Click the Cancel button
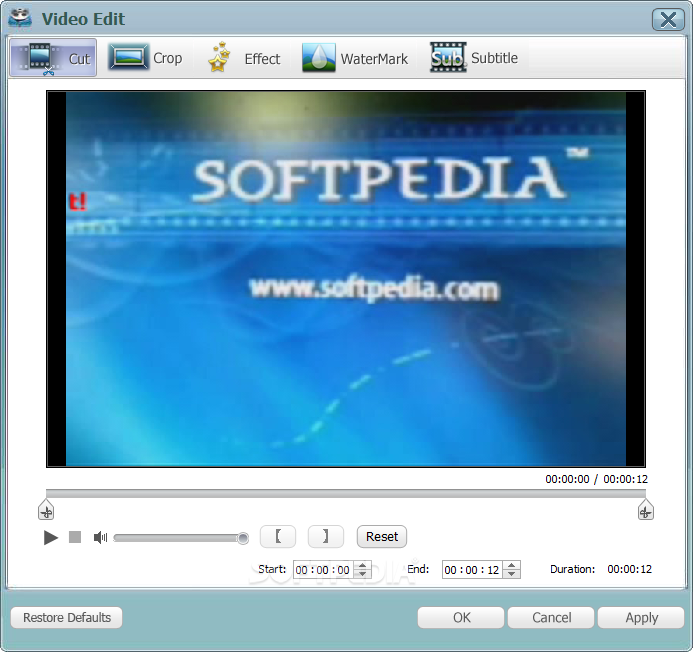Screen dimensions: 693x652 (551, 618)
